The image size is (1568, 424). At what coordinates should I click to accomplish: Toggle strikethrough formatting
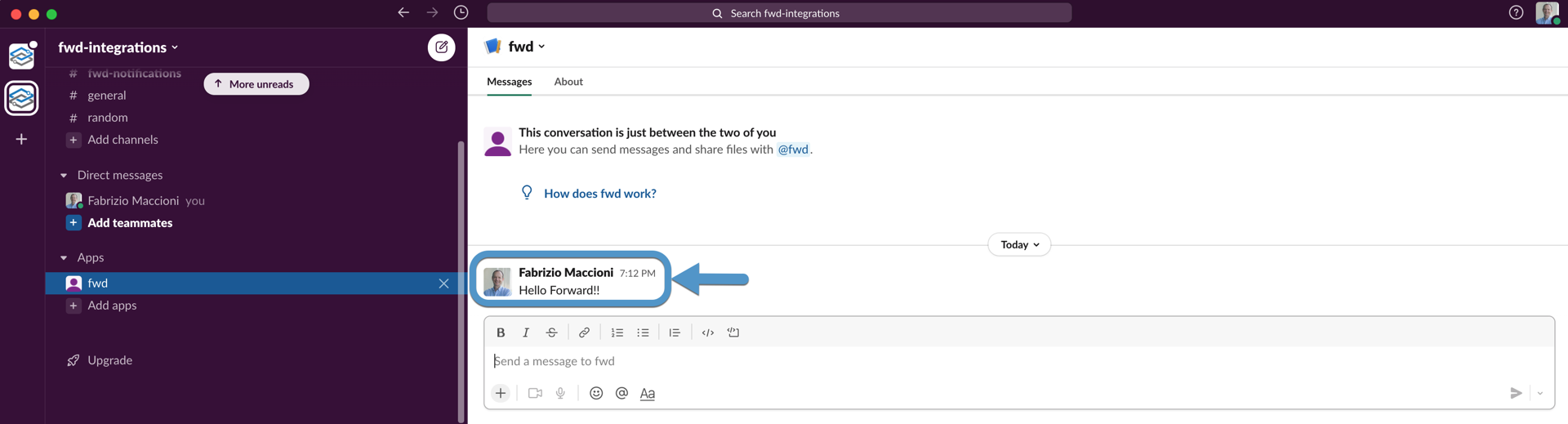[552, 333]
